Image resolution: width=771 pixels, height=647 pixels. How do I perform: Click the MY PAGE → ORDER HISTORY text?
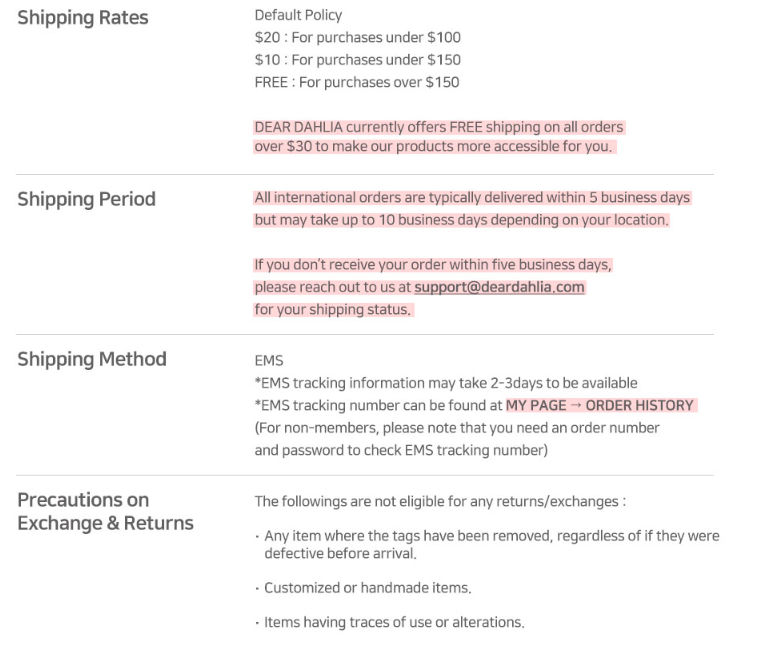(600, 405)
